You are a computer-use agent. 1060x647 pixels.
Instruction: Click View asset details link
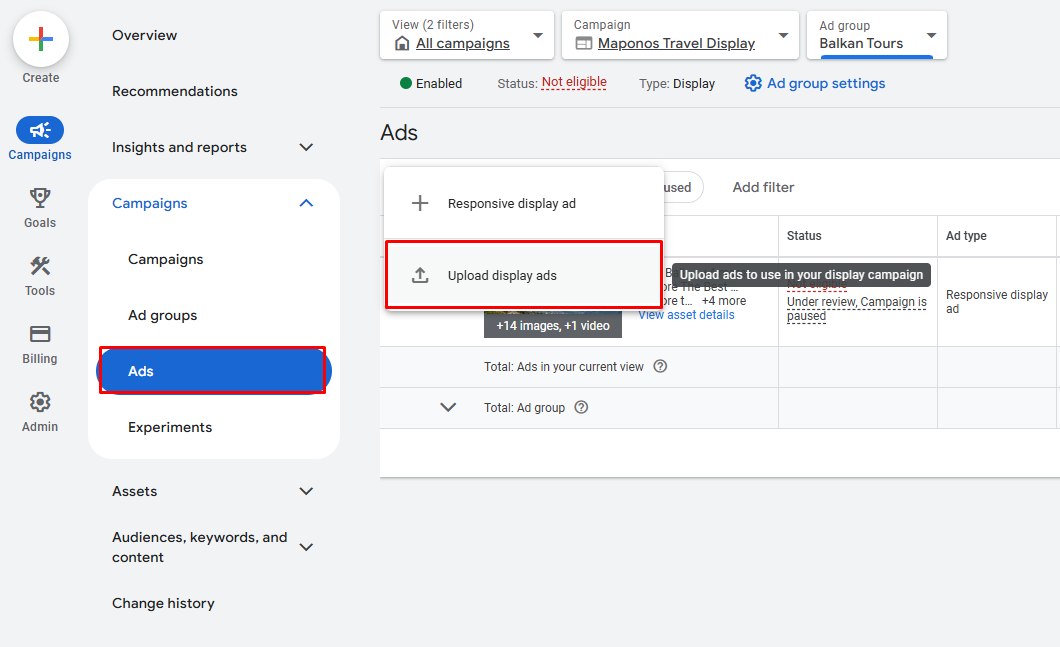click(686, 315)
